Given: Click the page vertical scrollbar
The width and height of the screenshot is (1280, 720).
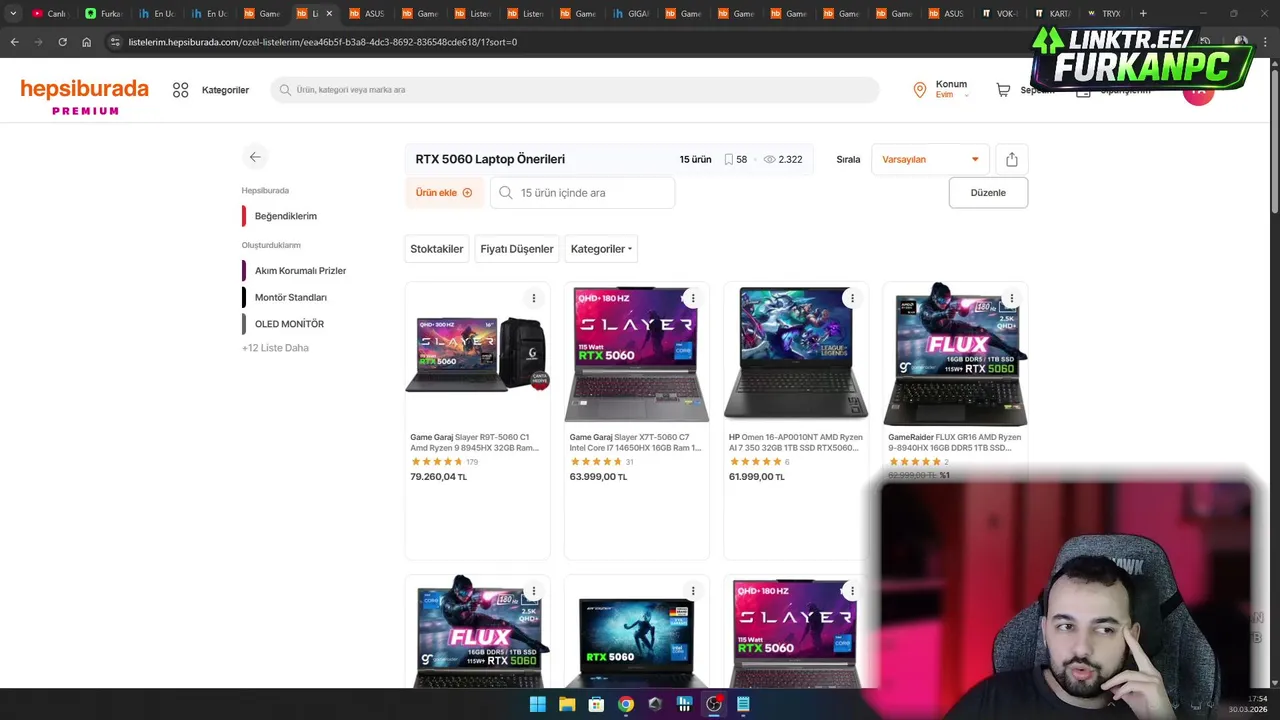Looking at the screenshot, I should coord(1274,140).
